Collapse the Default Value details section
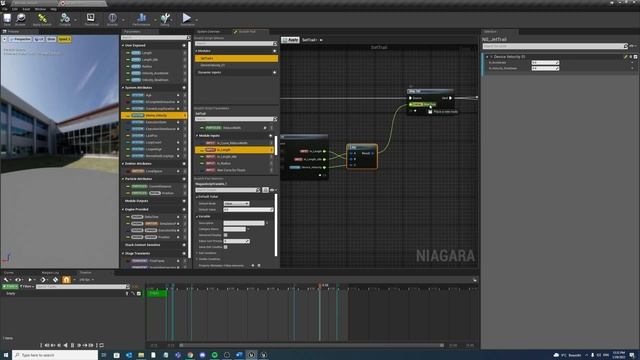Image resolution: width=640 pixels, height=360 pixels. coord(197,197)
